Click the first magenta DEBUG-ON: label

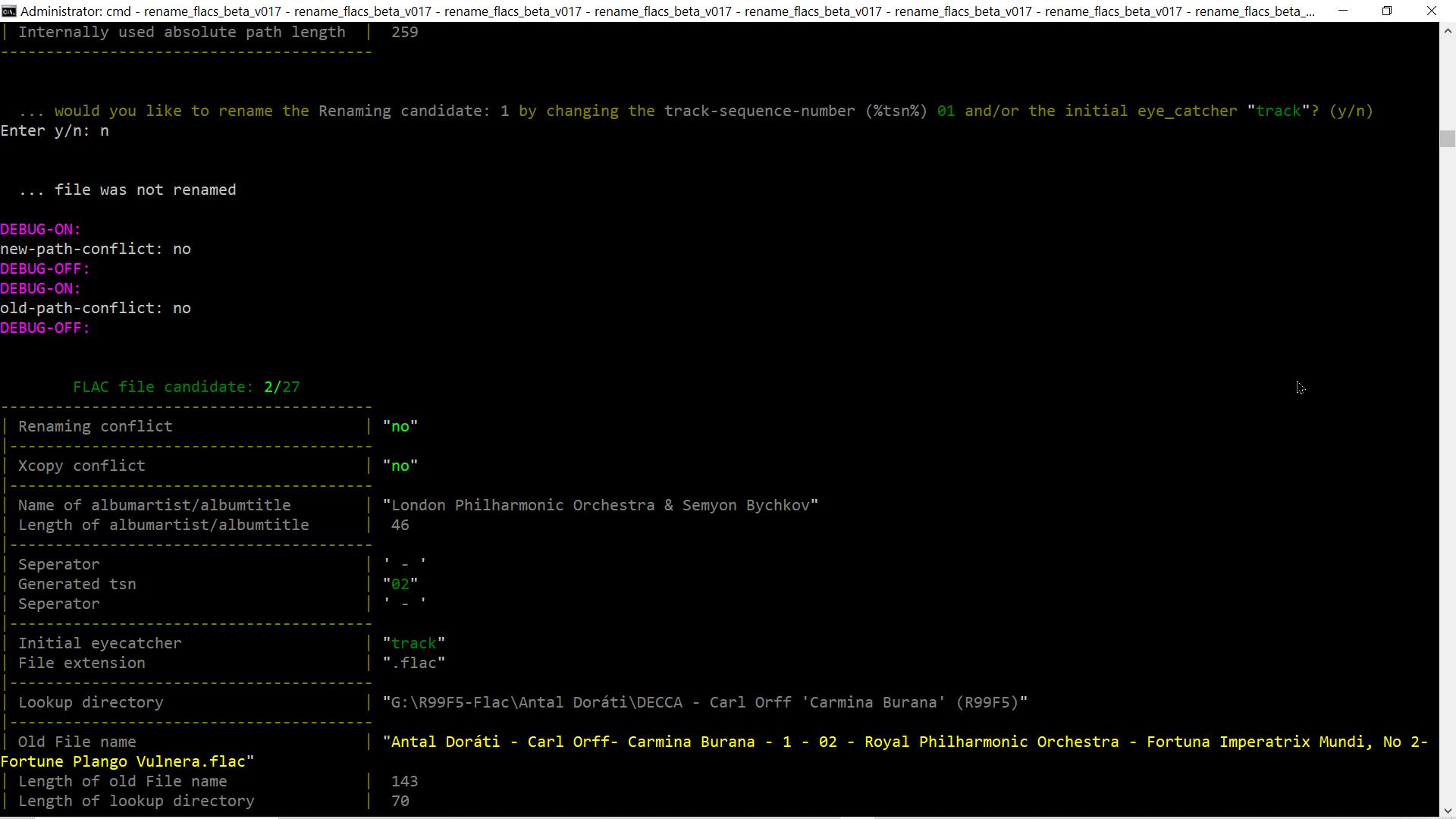[x=40, y=230]
